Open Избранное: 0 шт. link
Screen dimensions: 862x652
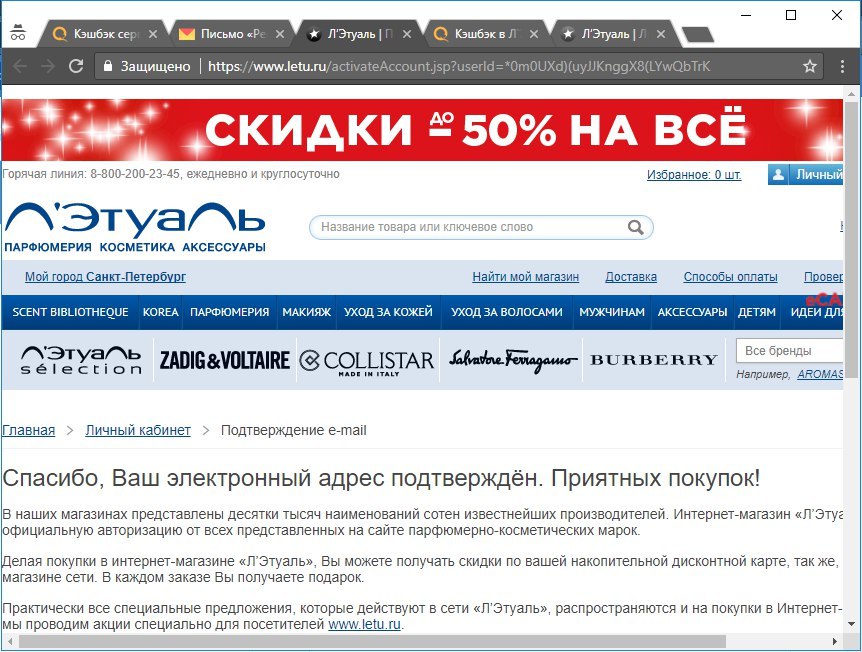[694, 175]
